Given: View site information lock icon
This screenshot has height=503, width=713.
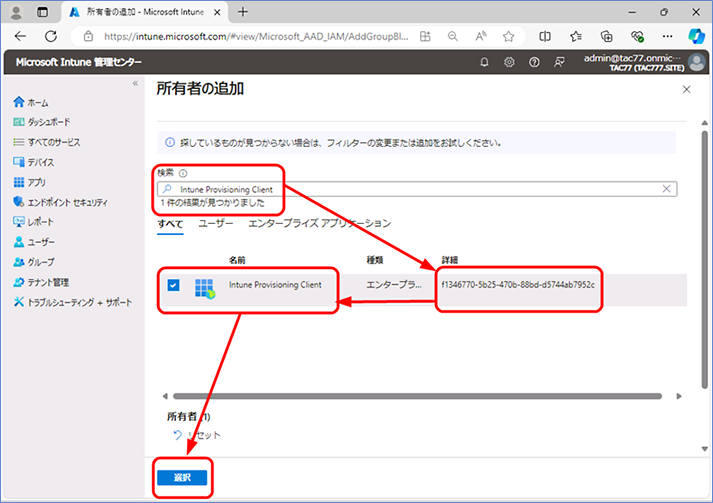Looking at the screenshot, I should tap(88, 36).
